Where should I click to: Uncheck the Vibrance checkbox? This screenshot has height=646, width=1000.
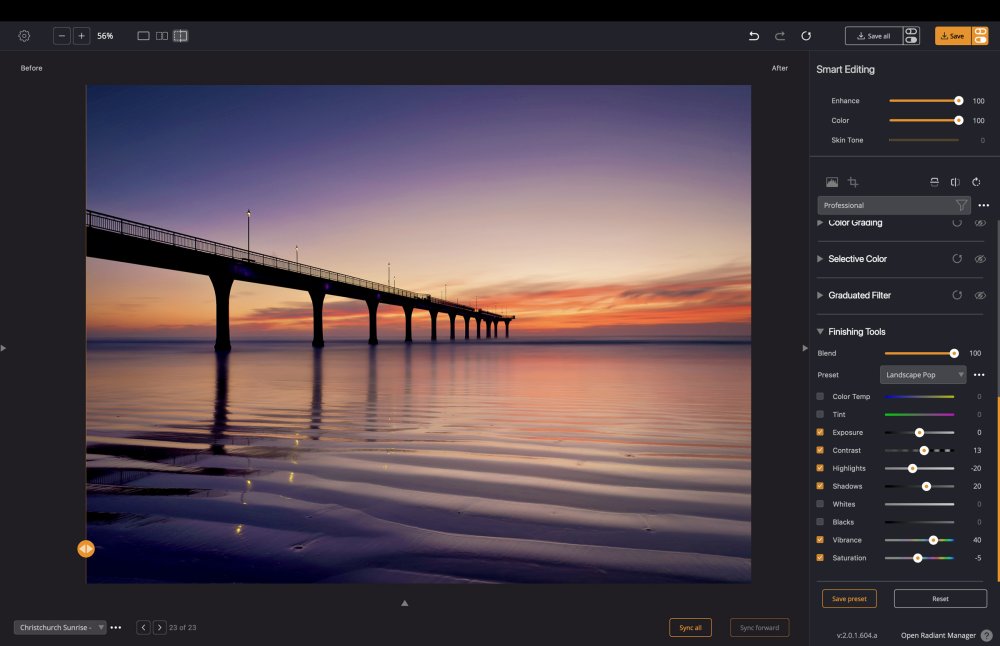[x=821, y=540]
